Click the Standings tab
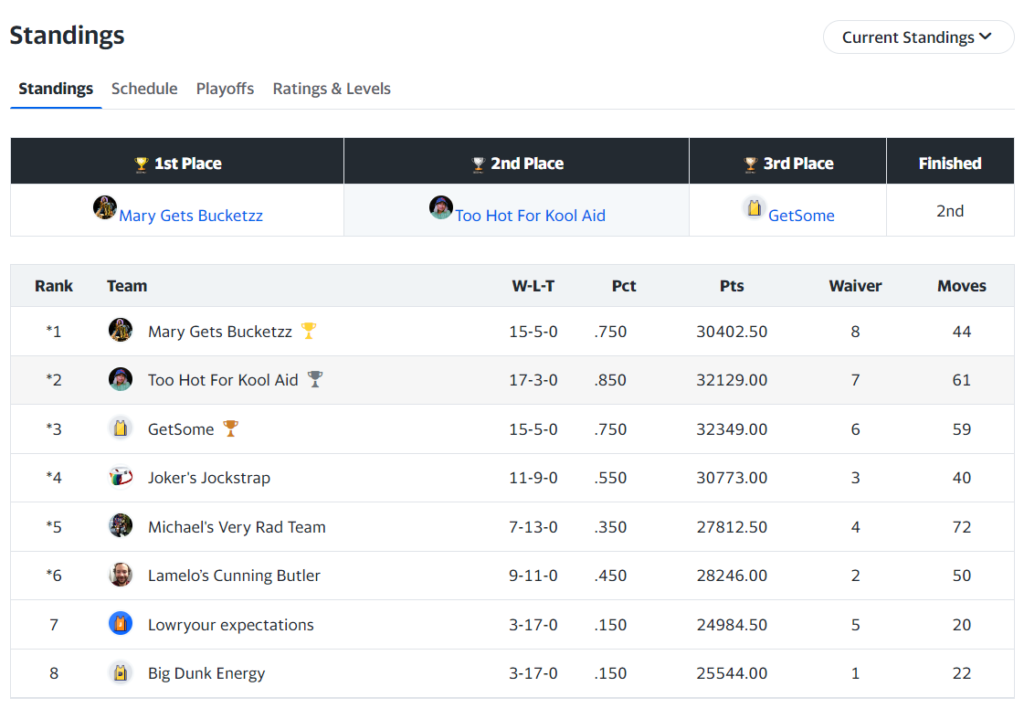Screen dimensions: 1024x708 (56, 89)
